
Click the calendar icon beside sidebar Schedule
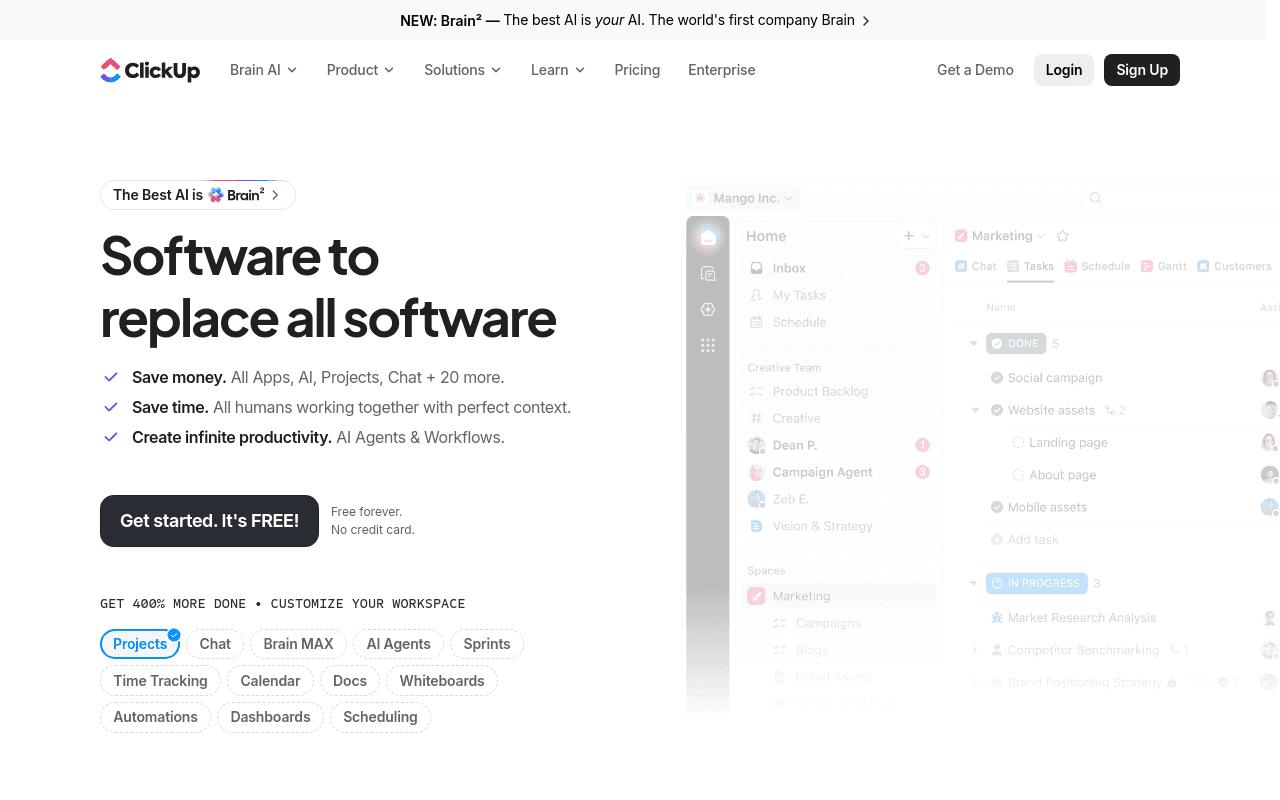[756, 322]
